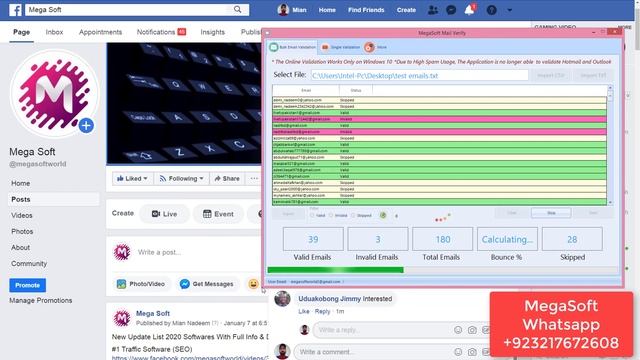Click camera icon in the comment box
The image size is (640, 360).
click(472, 352)
